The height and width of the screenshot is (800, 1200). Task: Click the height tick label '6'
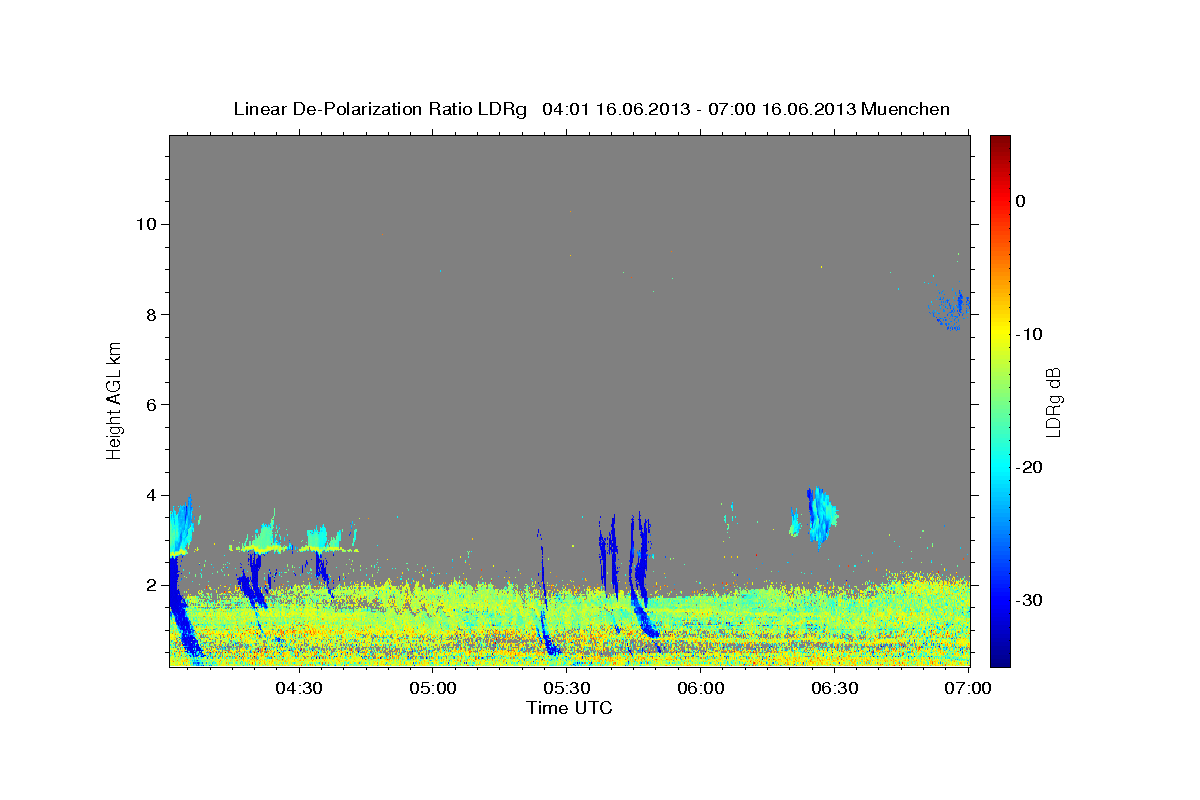(151, 404)
